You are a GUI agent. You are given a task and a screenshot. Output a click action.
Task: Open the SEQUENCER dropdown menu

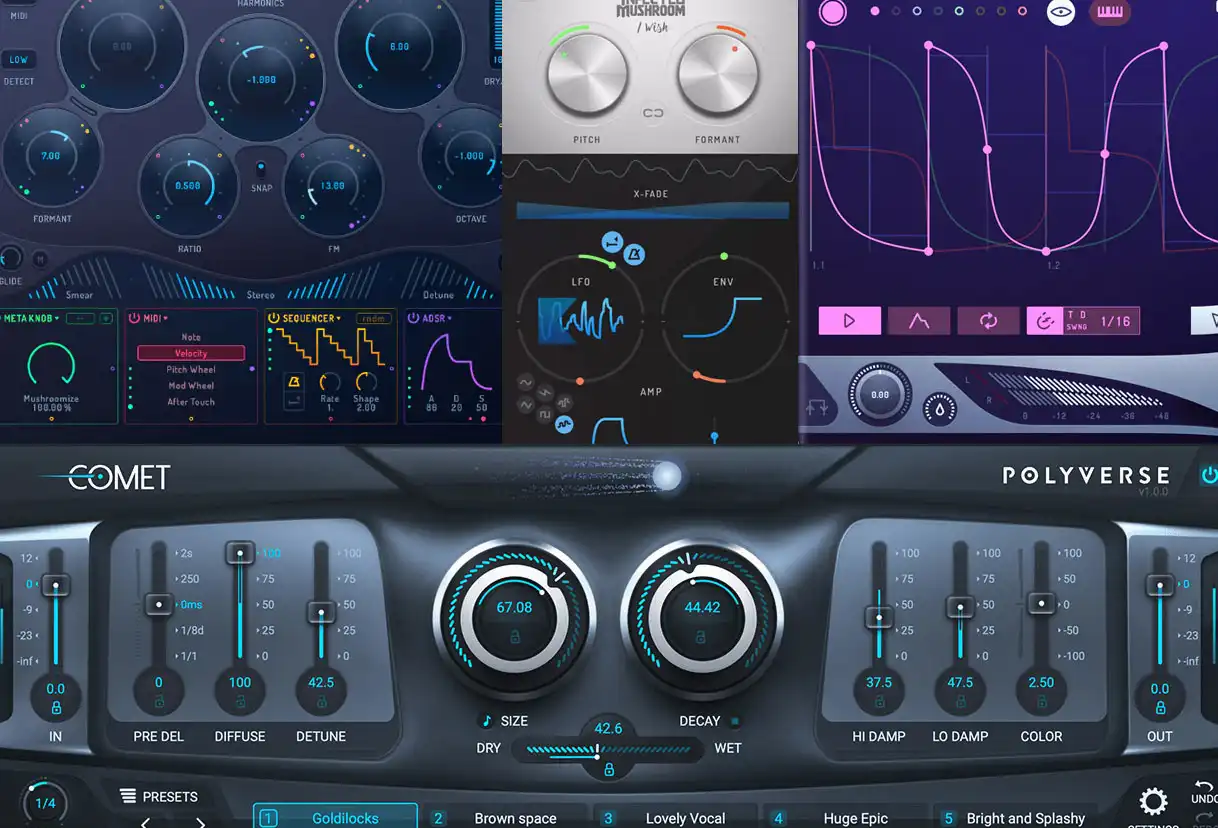(x=340, y=318)
